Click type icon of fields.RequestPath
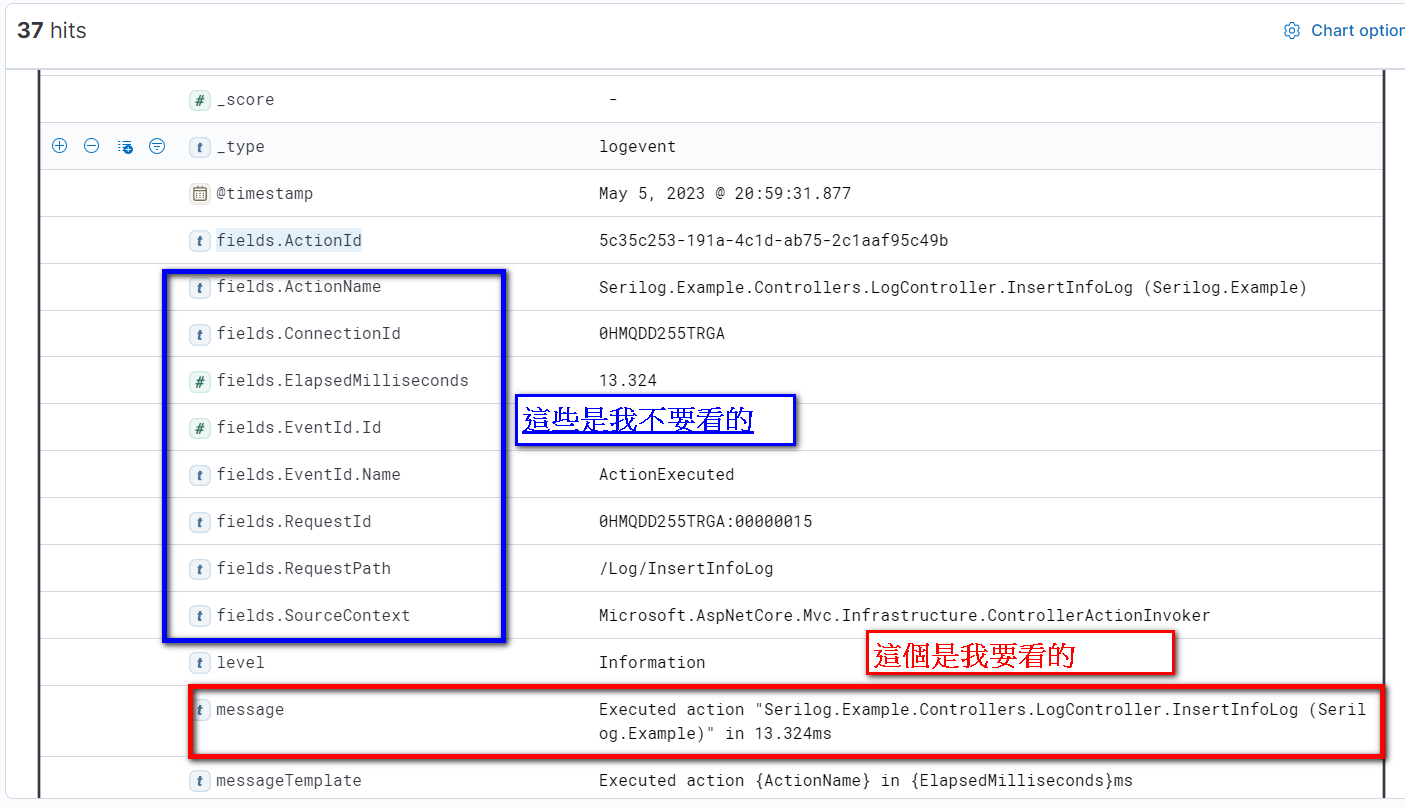The height and width of the screenshot is (808, 1405). click(200, 569)
